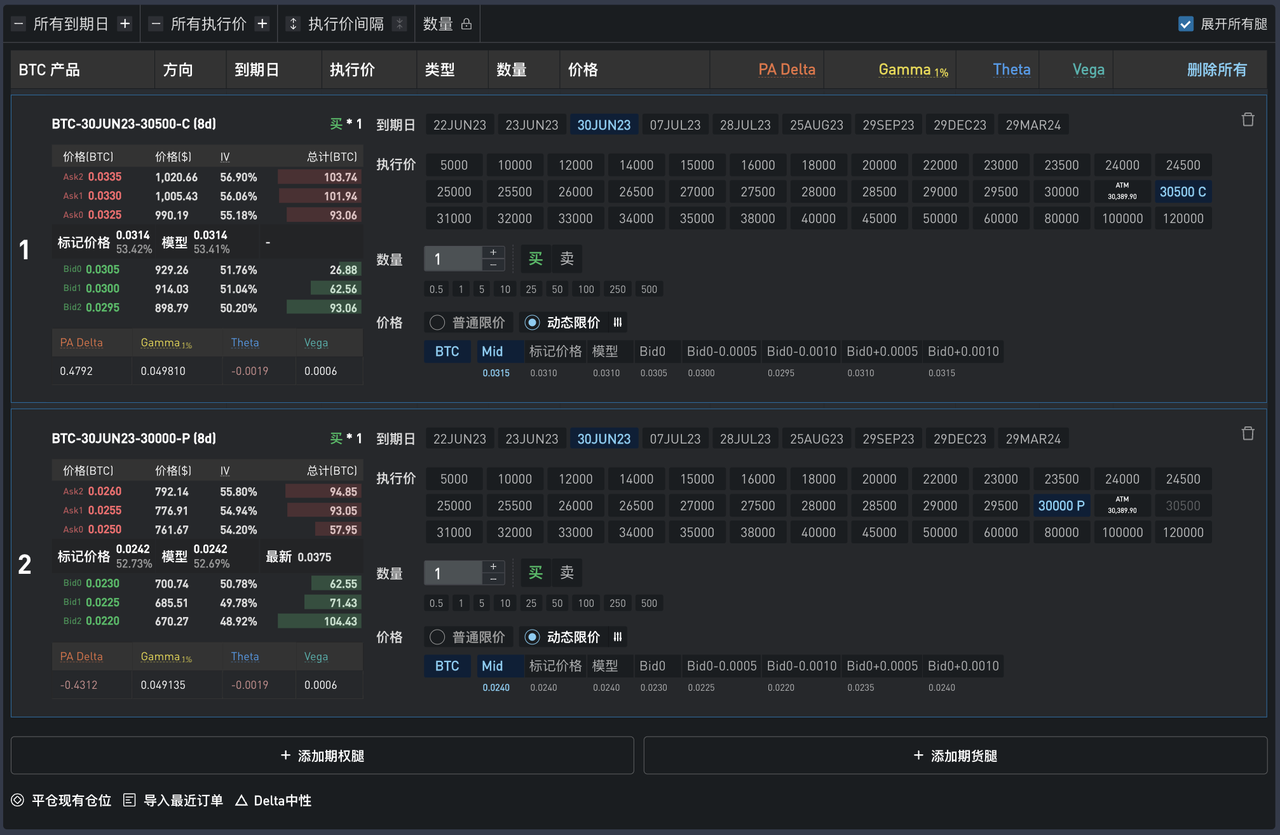The image size is (1280, 835).
Task: Choose 29SEP23 expiry in leg 2
Action: pyautogui.click(x=888, y=439)
